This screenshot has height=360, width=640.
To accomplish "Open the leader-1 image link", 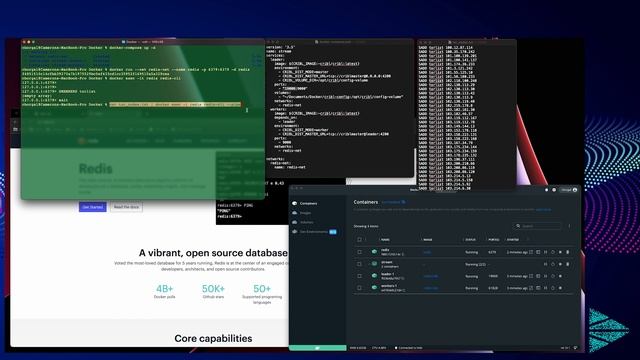I will 431,276.
